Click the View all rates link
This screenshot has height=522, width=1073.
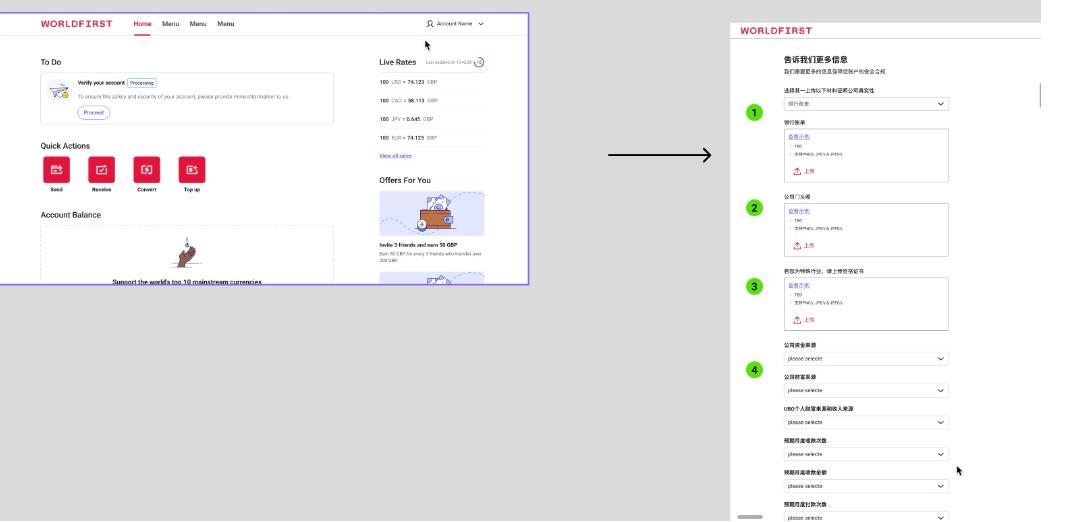(x=396, y=156)
